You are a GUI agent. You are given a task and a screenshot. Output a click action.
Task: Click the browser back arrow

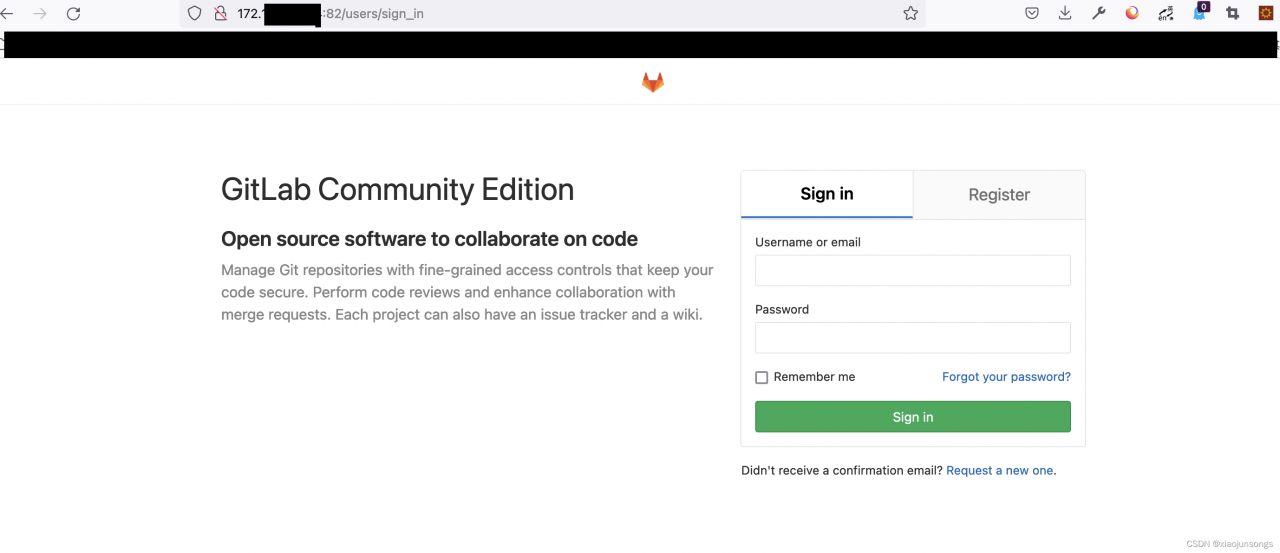7,14
